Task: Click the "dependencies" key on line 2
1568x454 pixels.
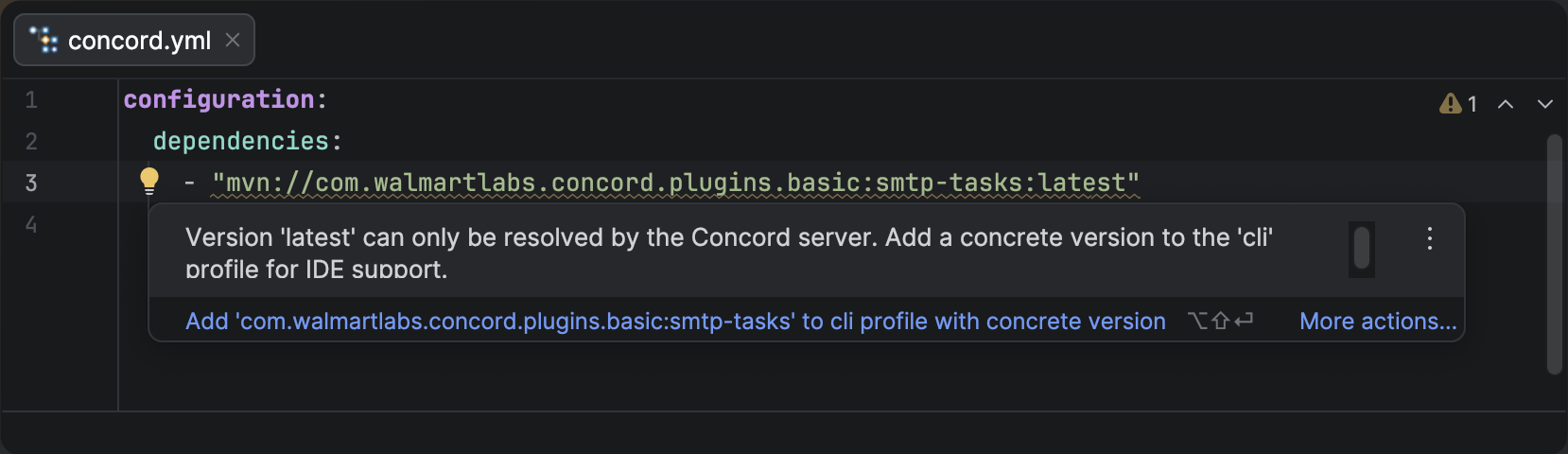Action: click(x=240, y=141)
